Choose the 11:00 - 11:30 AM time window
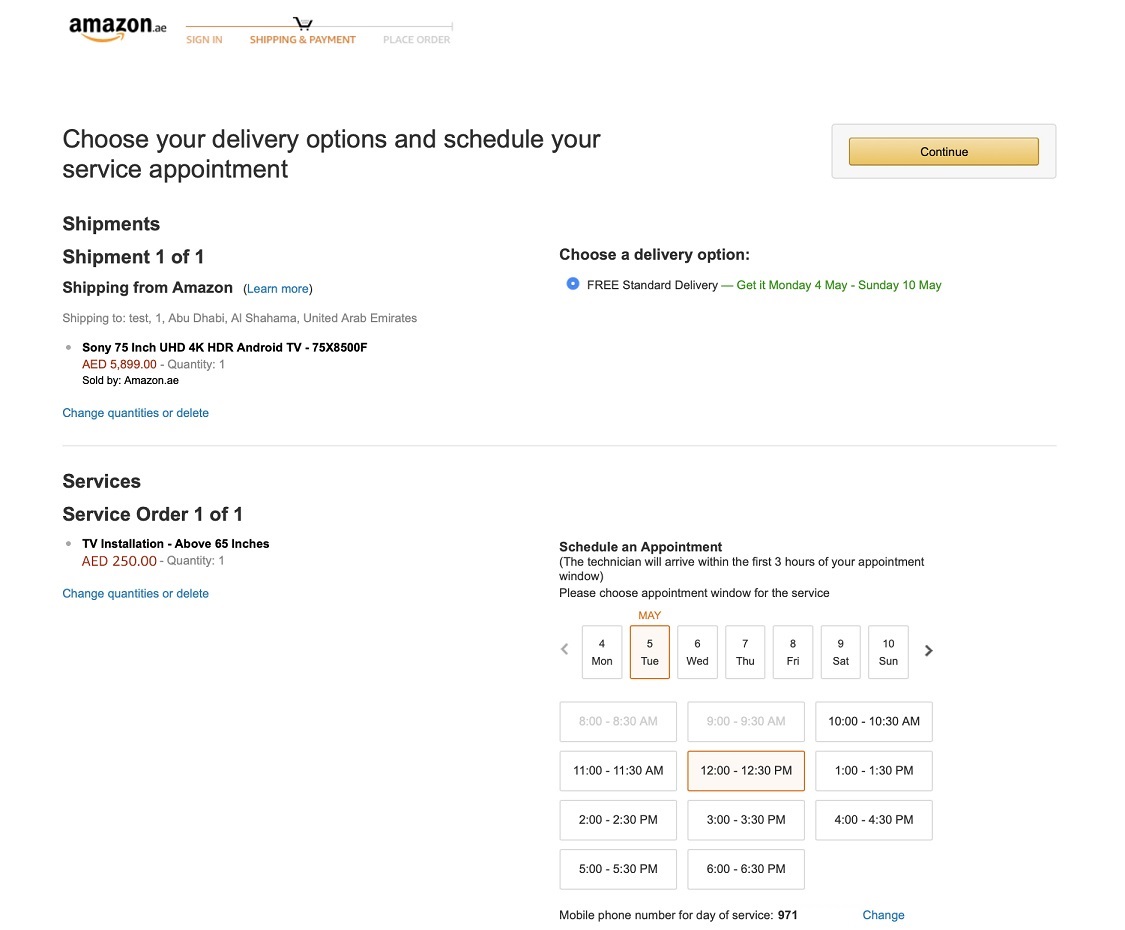This screenshot has height=930, width=1125. tap(618, 771)
